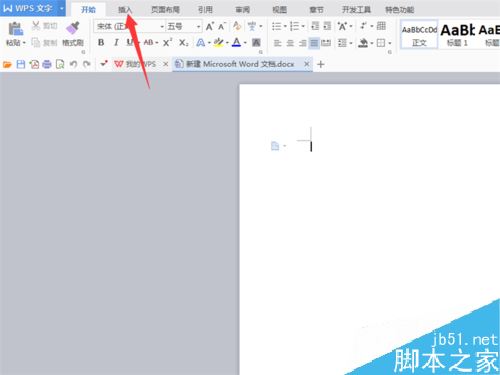Image resolution: width=500 pixels, height=375 pixels.
Task: Apply the 正文 style
Action: click(419, 35)
